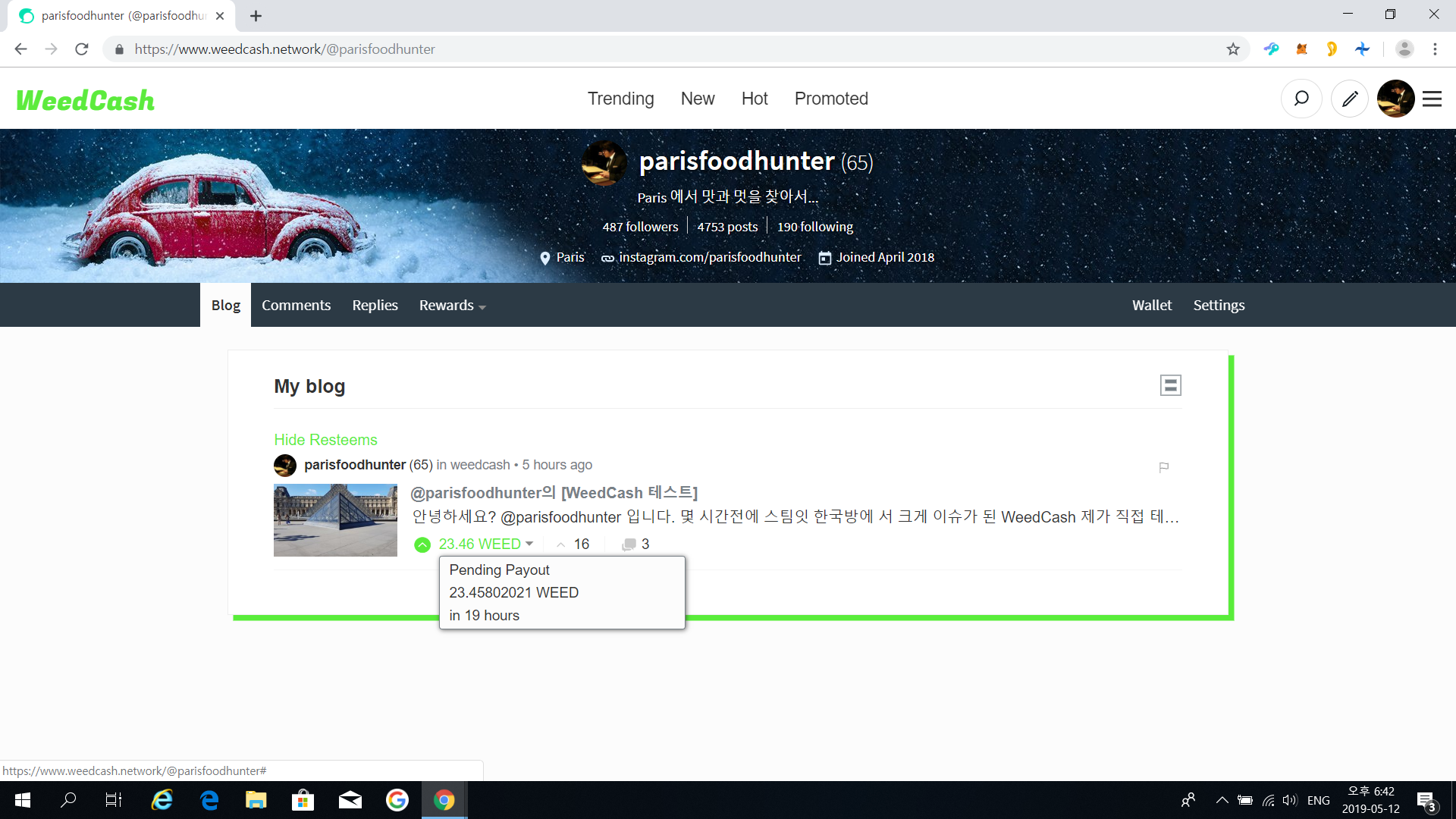Viewport: 1456px width, 819px height.
Task: Open the comments icon showing 3 replies
Action: pyautogui.click(x=629, y=544)
